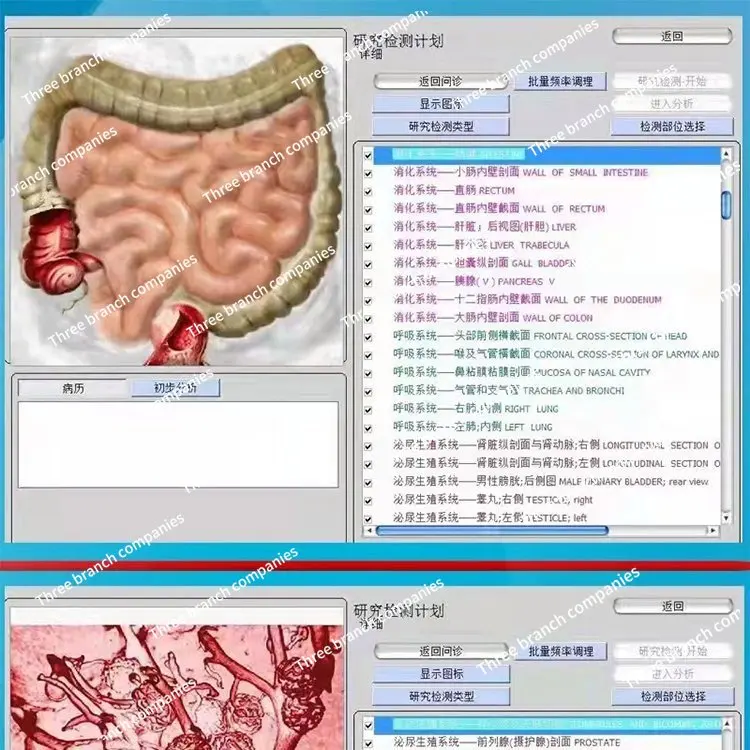The image size is (750, 750).
Task: Click the list's scroll-up arrow
Action: tap(726, 154)
